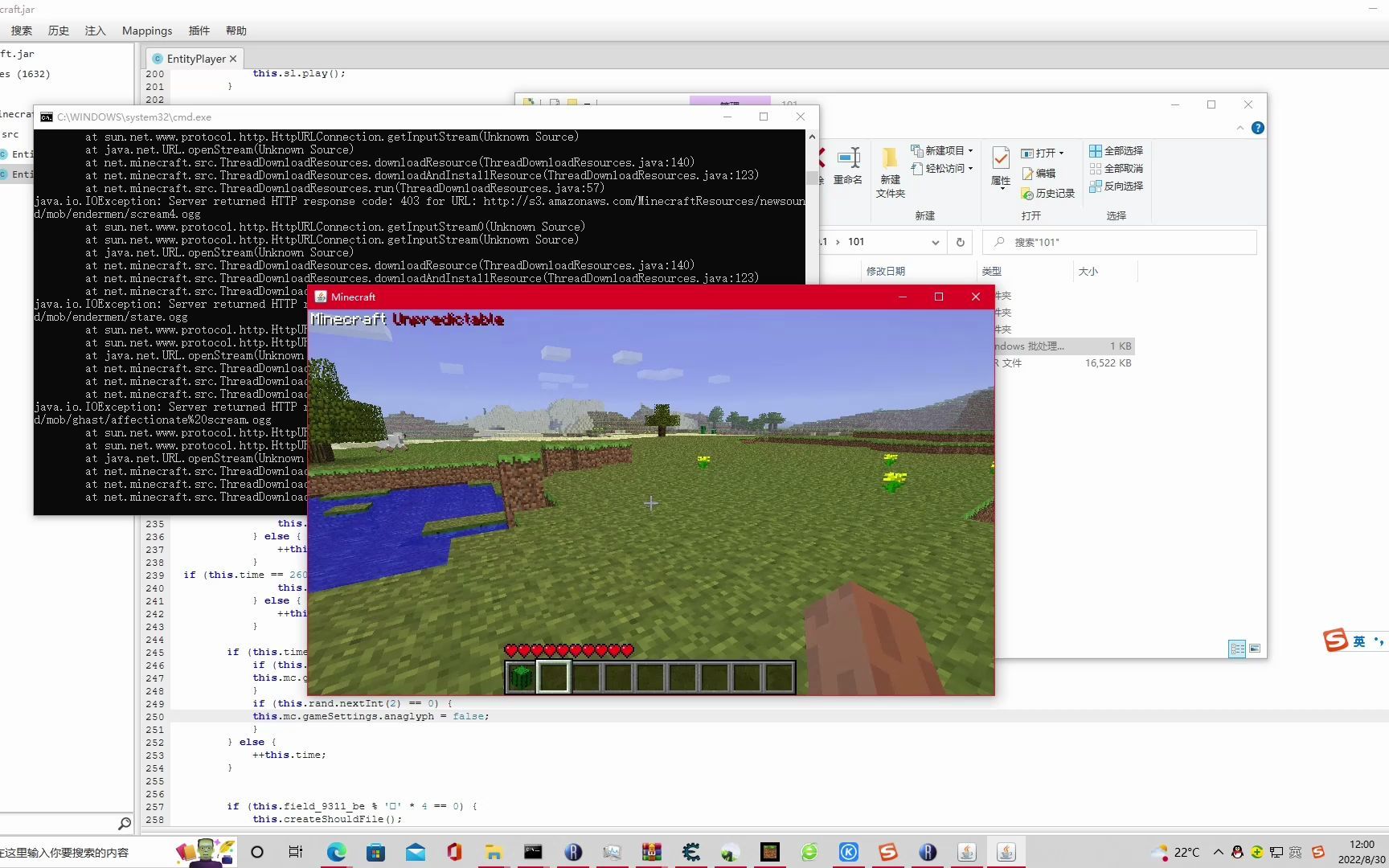Click the Explorer search box for 101
This screenshot has height=868, width=1389.
click(1120, 242)
